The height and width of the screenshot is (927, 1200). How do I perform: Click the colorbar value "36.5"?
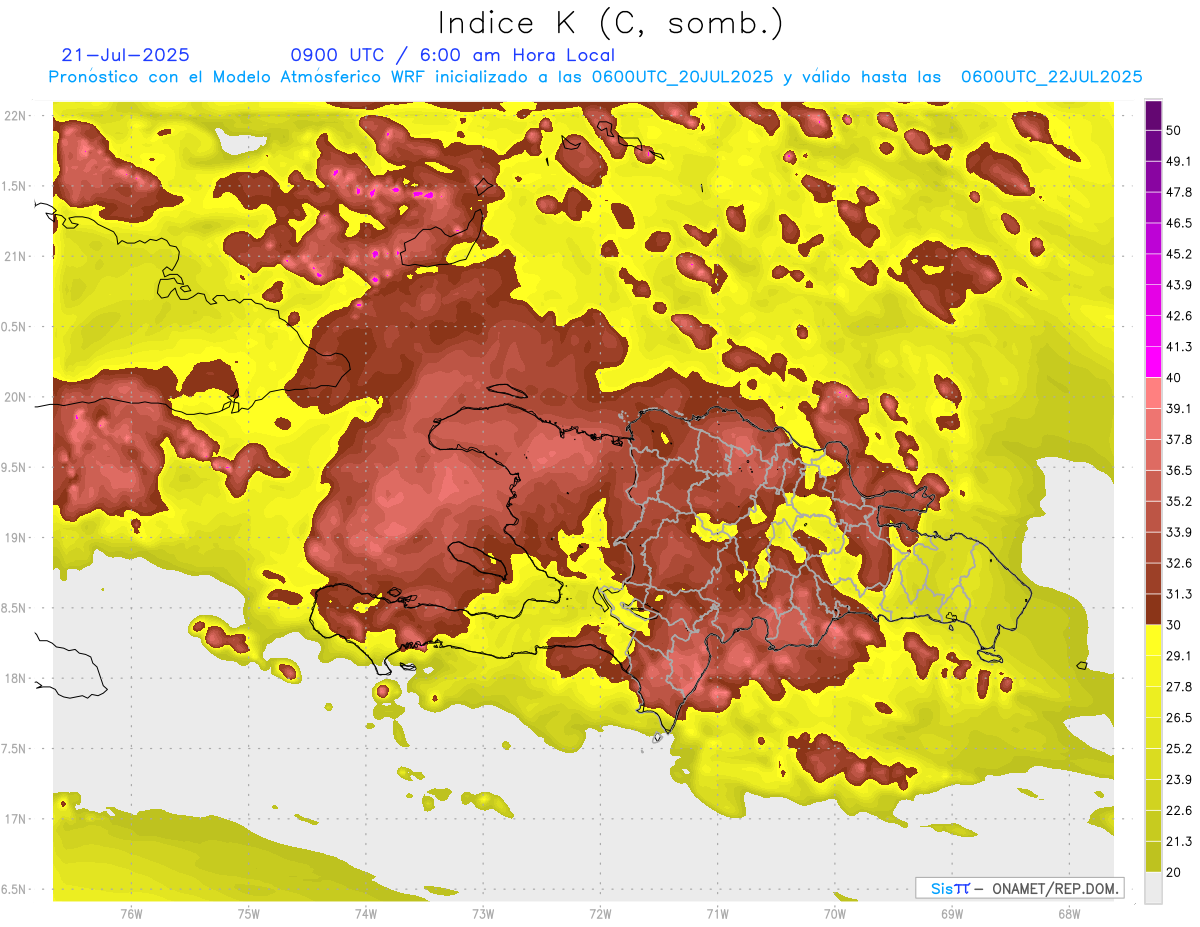(1179, 470)
